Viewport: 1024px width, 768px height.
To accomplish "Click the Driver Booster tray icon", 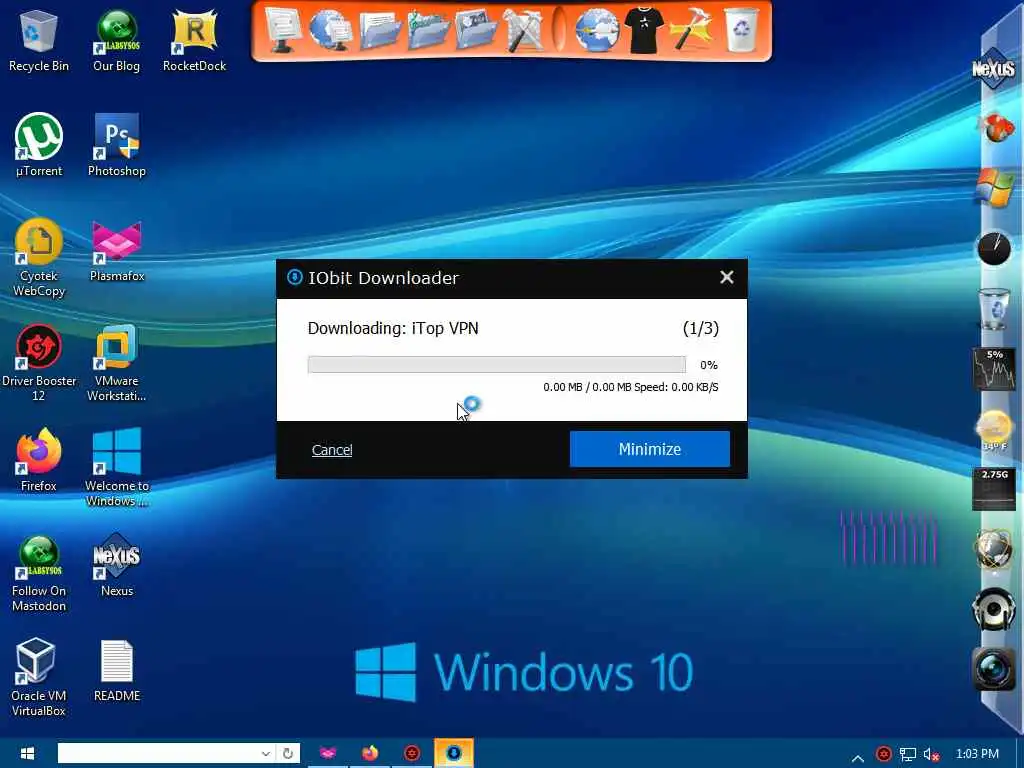I will pyautogui.click(x=884, y=754).
